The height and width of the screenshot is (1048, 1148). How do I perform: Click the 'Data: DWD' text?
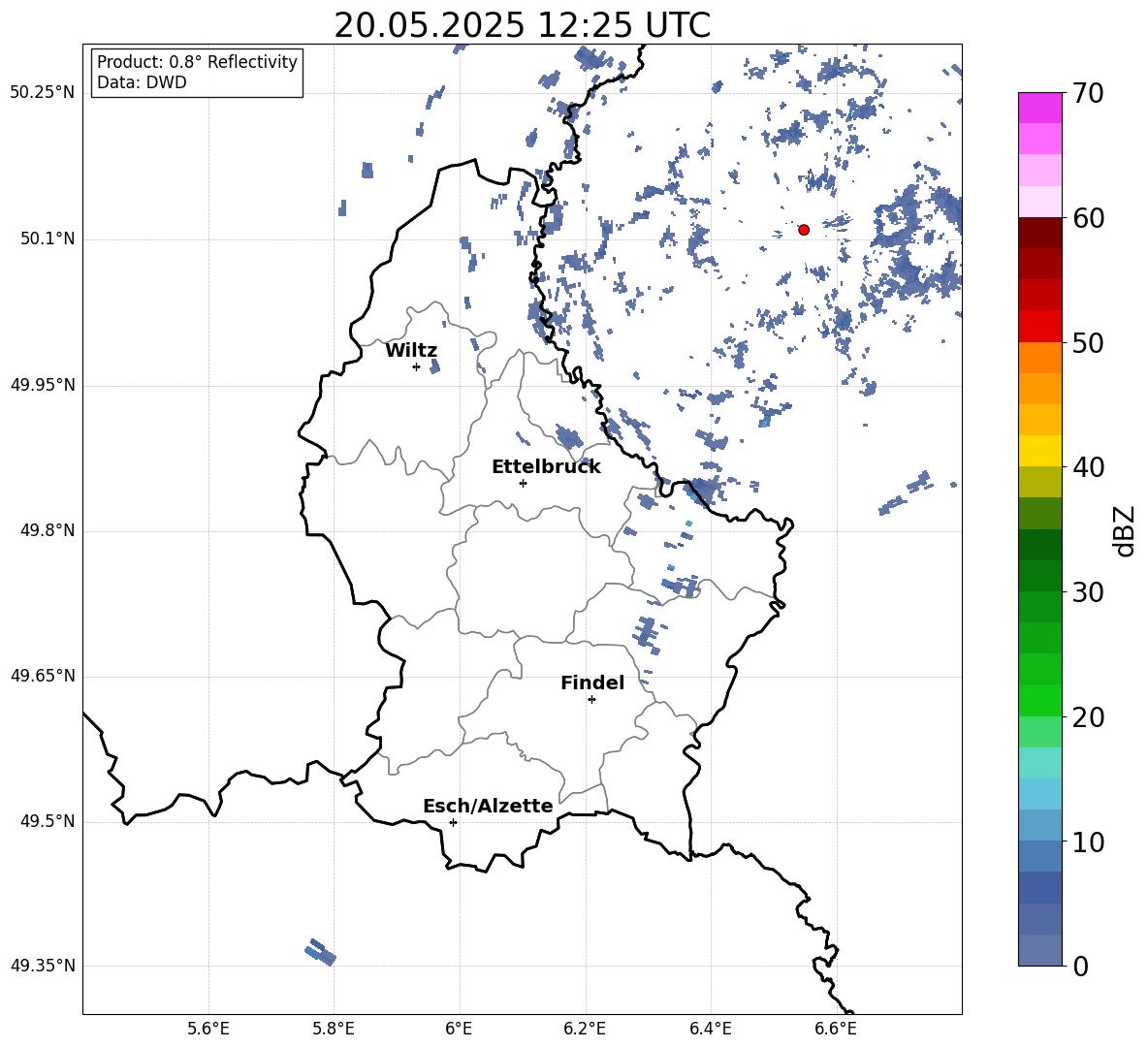coord(142,82)
